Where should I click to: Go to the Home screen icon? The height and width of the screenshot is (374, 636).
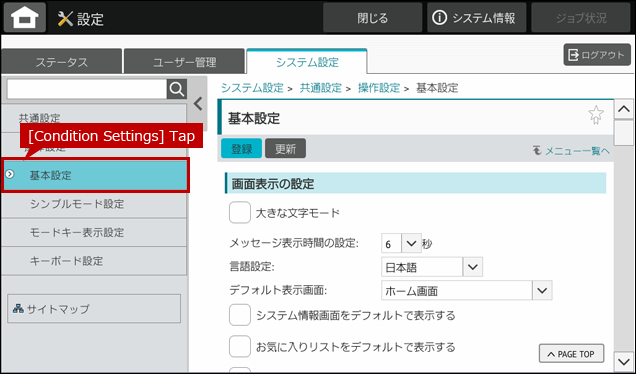click(x=25, y=17)
